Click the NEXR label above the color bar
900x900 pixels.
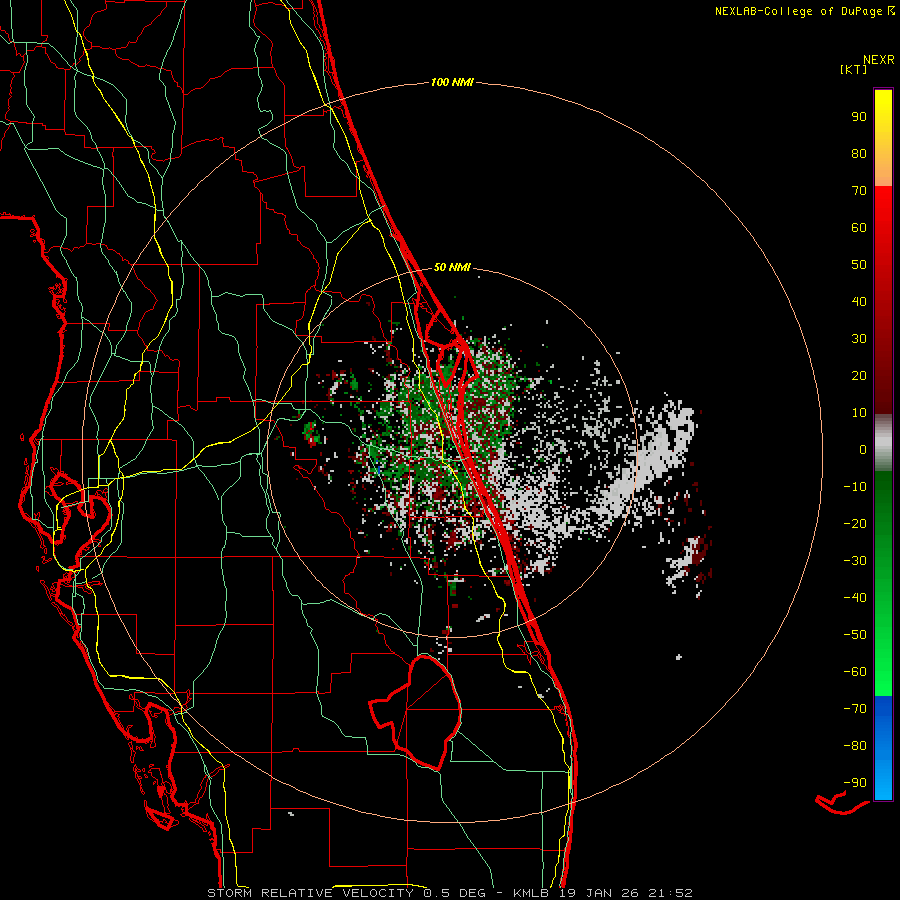point(879,60)
